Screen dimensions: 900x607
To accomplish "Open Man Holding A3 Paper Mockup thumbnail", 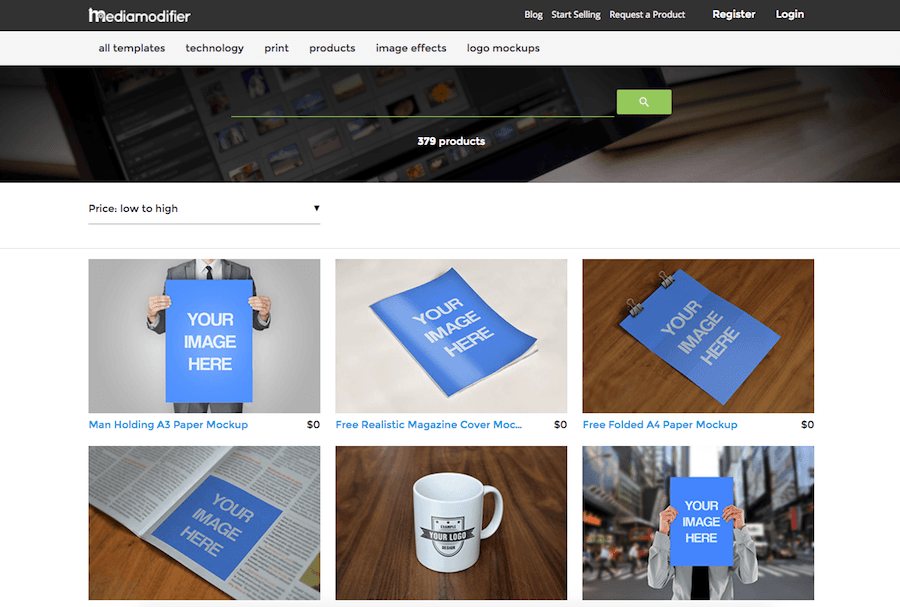I will [204, 336].
